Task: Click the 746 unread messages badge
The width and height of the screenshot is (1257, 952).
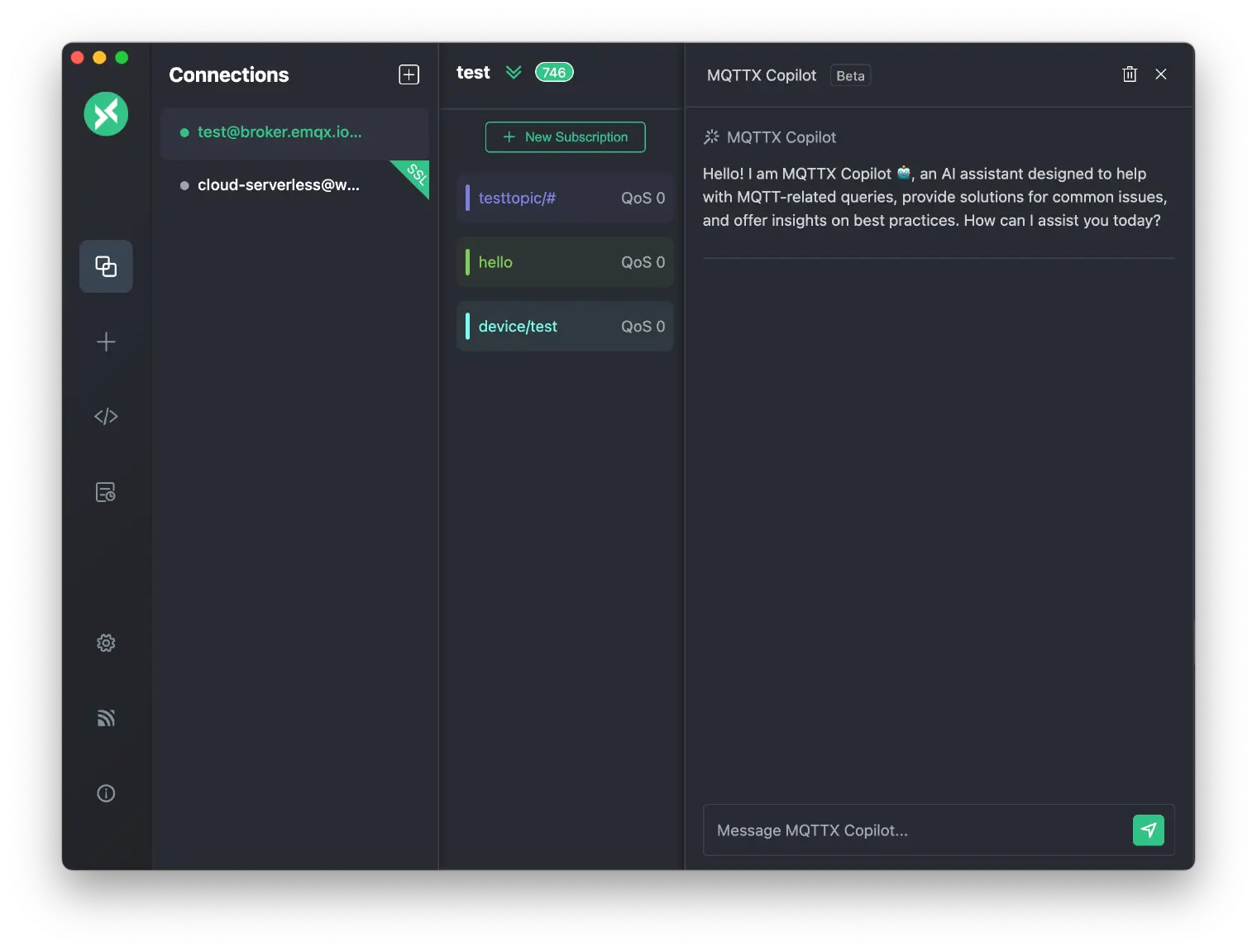Action: pyautogui.click(x=554, y=73)
